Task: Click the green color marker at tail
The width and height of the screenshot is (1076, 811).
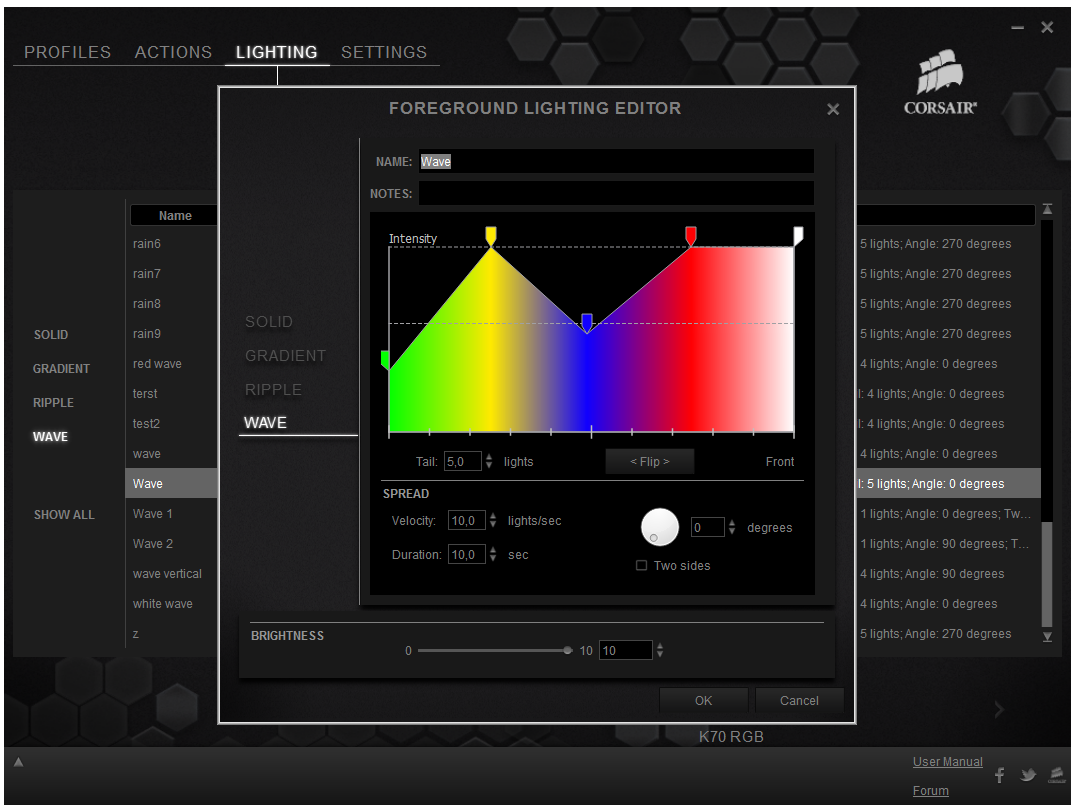Action: click(x=385, y=359)
